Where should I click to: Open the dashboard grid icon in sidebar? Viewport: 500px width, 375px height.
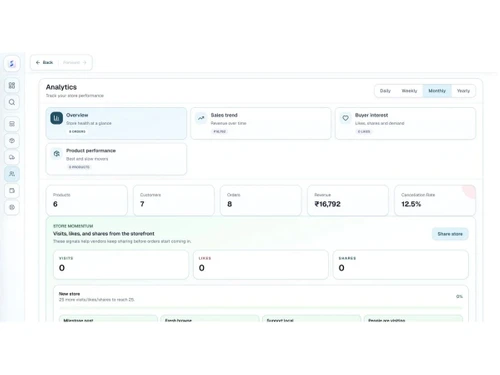12,85
